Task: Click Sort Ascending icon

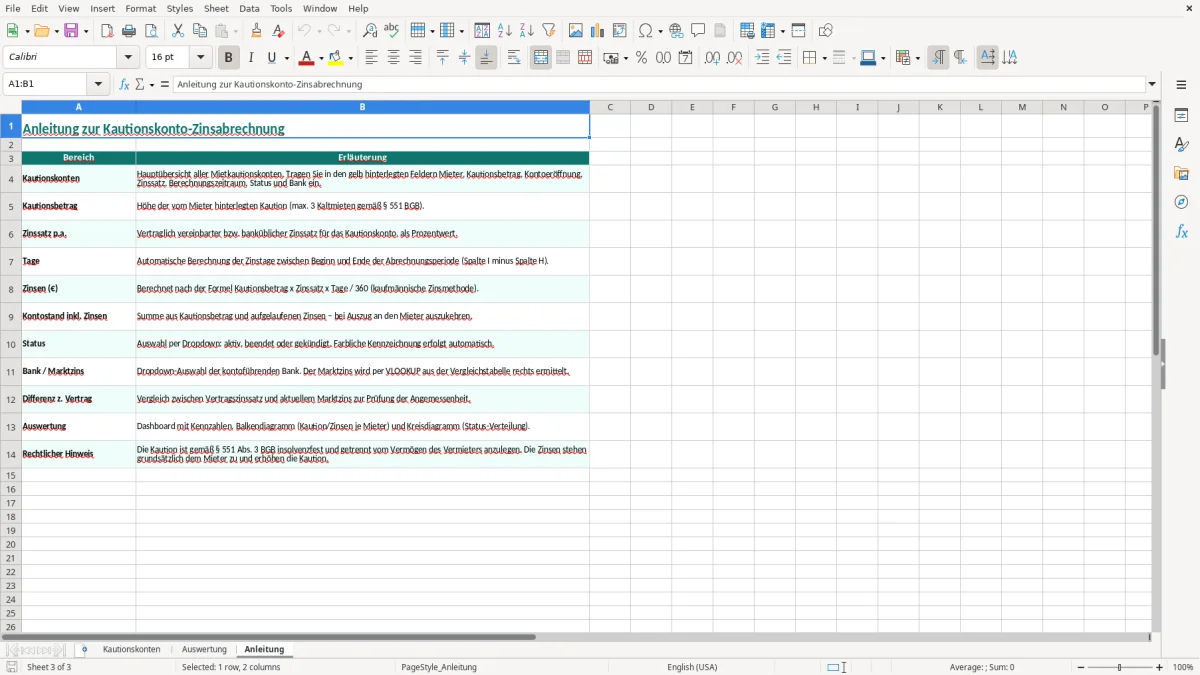Action: pyautogui.click(x=505, y=31)
